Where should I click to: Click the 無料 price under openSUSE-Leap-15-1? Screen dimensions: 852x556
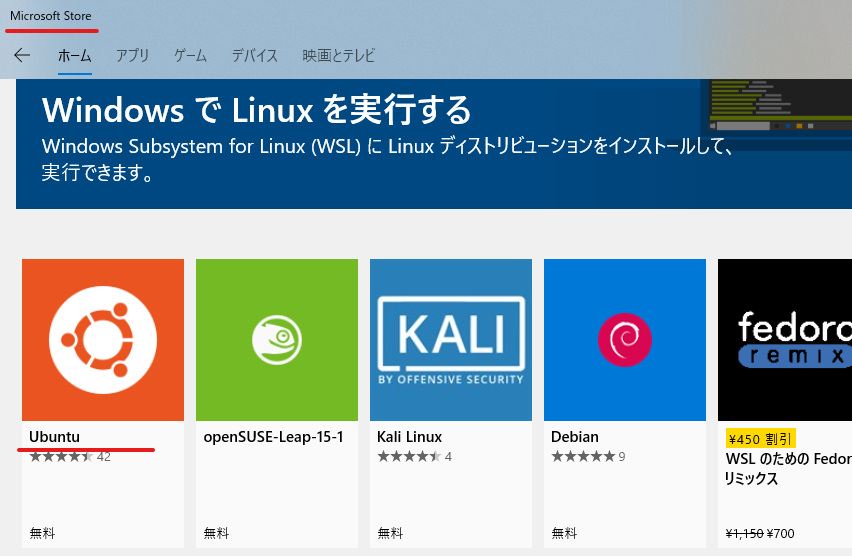216,533
